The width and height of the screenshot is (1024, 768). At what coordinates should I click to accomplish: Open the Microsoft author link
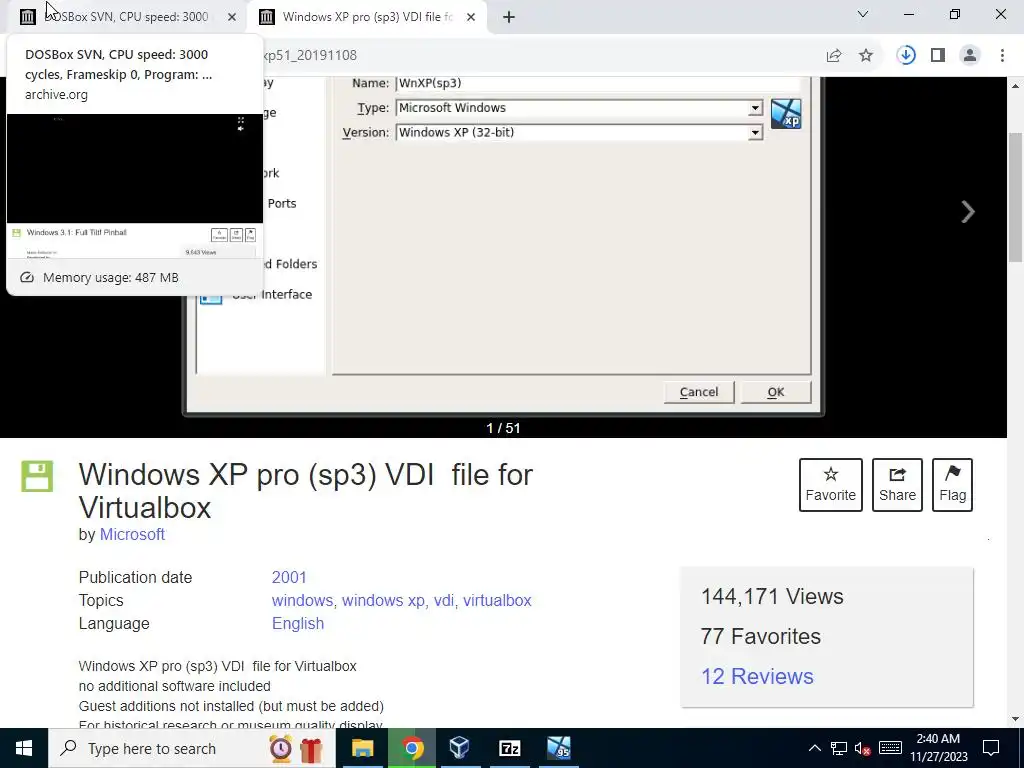point(132,534)
